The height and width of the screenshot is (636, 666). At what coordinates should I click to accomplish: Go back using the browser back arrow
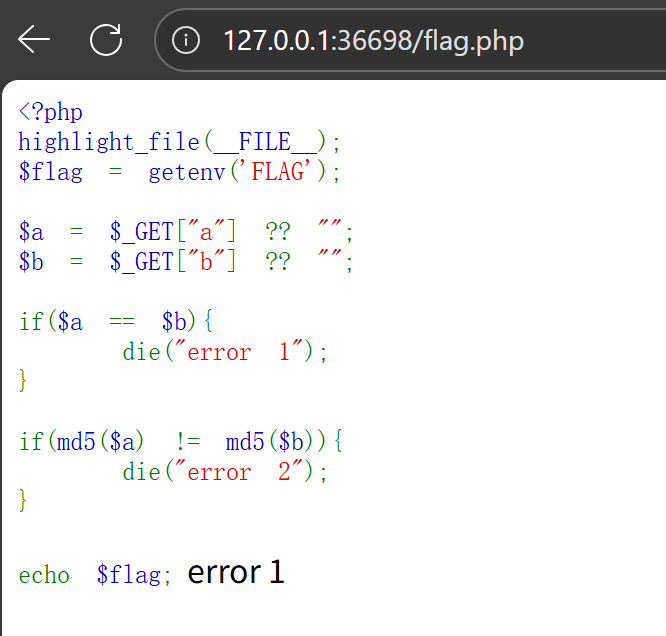coord(34,40)
